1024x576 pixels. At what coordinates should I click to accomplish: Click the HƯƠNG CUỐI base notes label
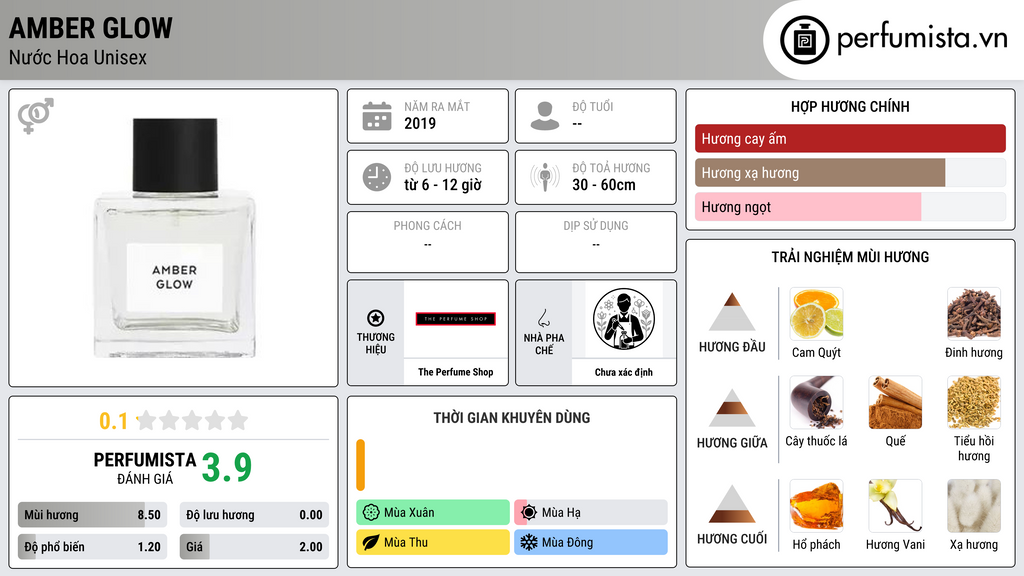[732, 539]
